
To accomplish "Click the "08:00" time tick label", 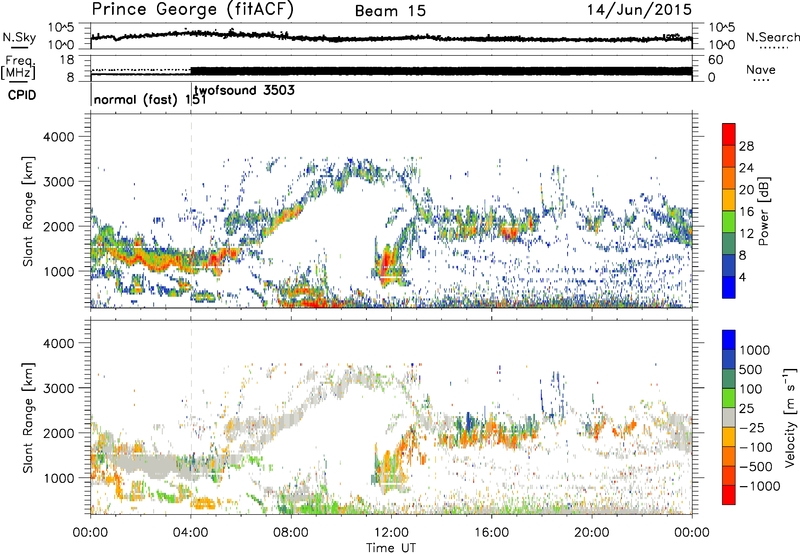I will 291,533.
